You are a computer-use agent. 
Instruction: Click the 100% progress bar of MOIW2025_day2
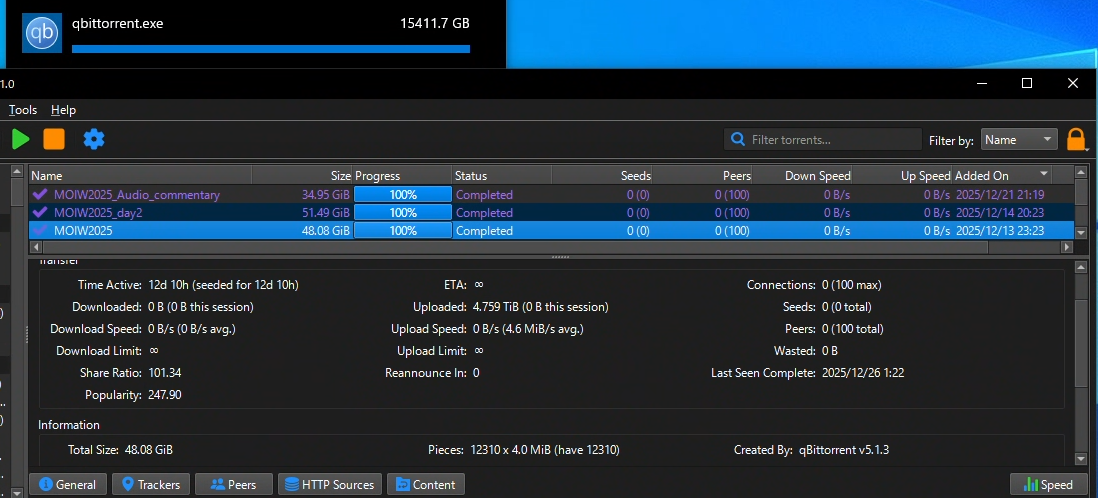tap(403, 212)
